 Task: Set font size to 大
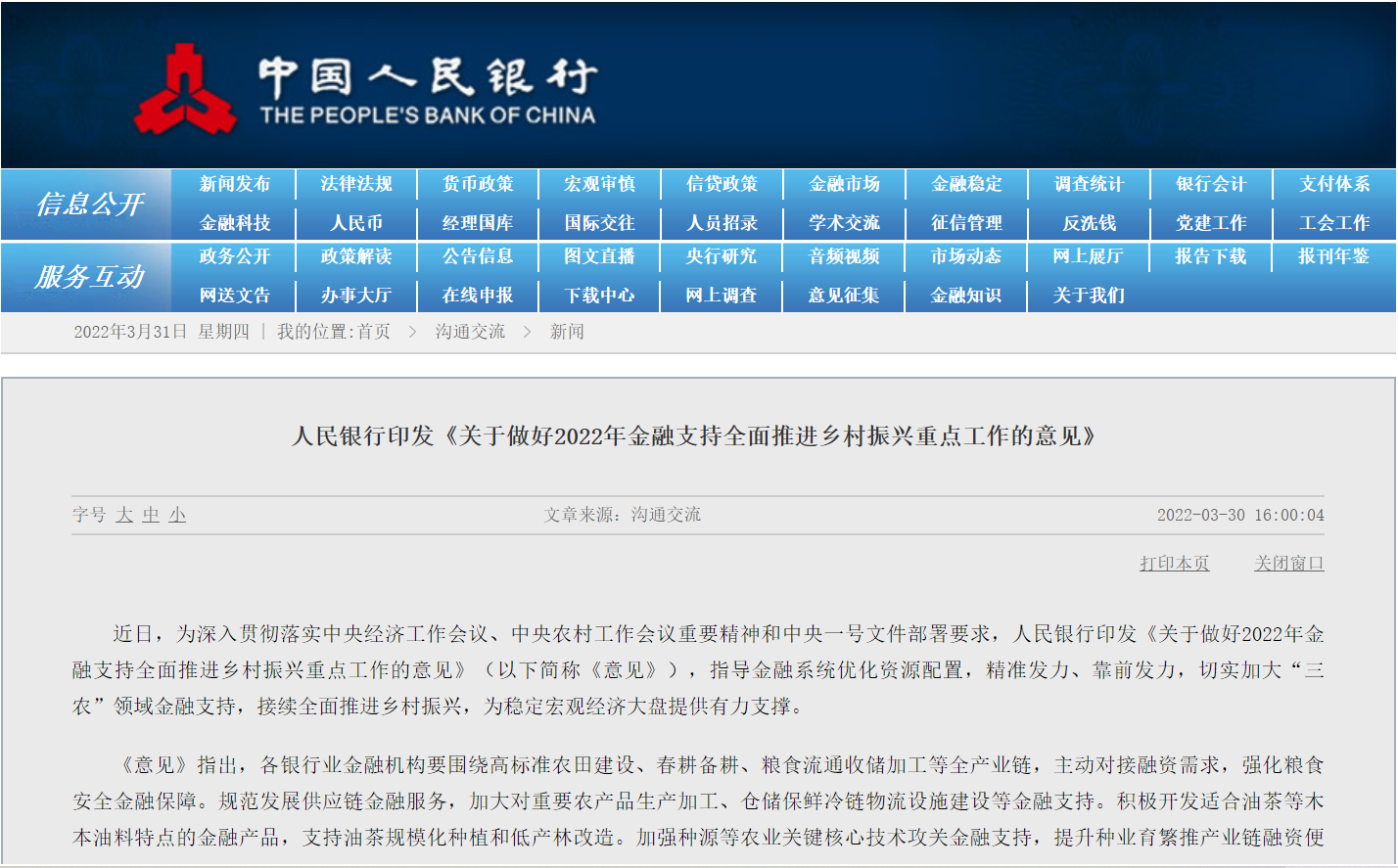[124, 515]
